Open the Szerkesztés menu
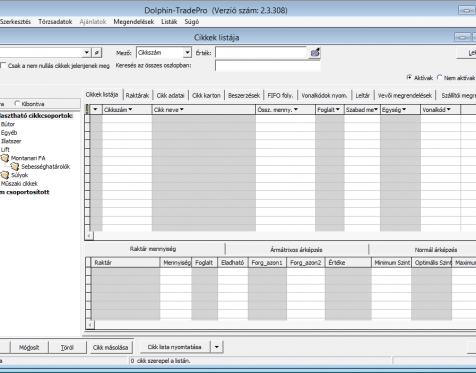This screenshot has height=373, width=476. pos(15,22)
